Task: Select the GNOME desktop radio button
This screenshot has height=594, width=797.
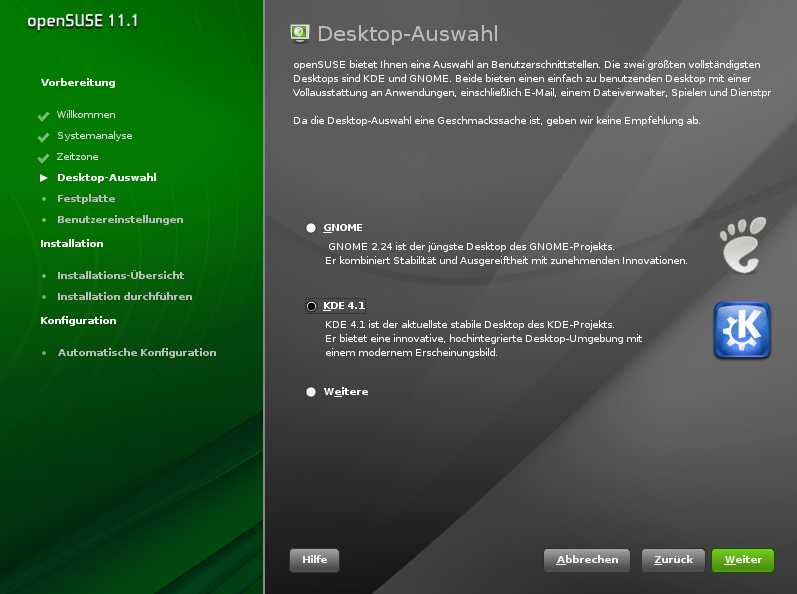Action: coord(311,228)
